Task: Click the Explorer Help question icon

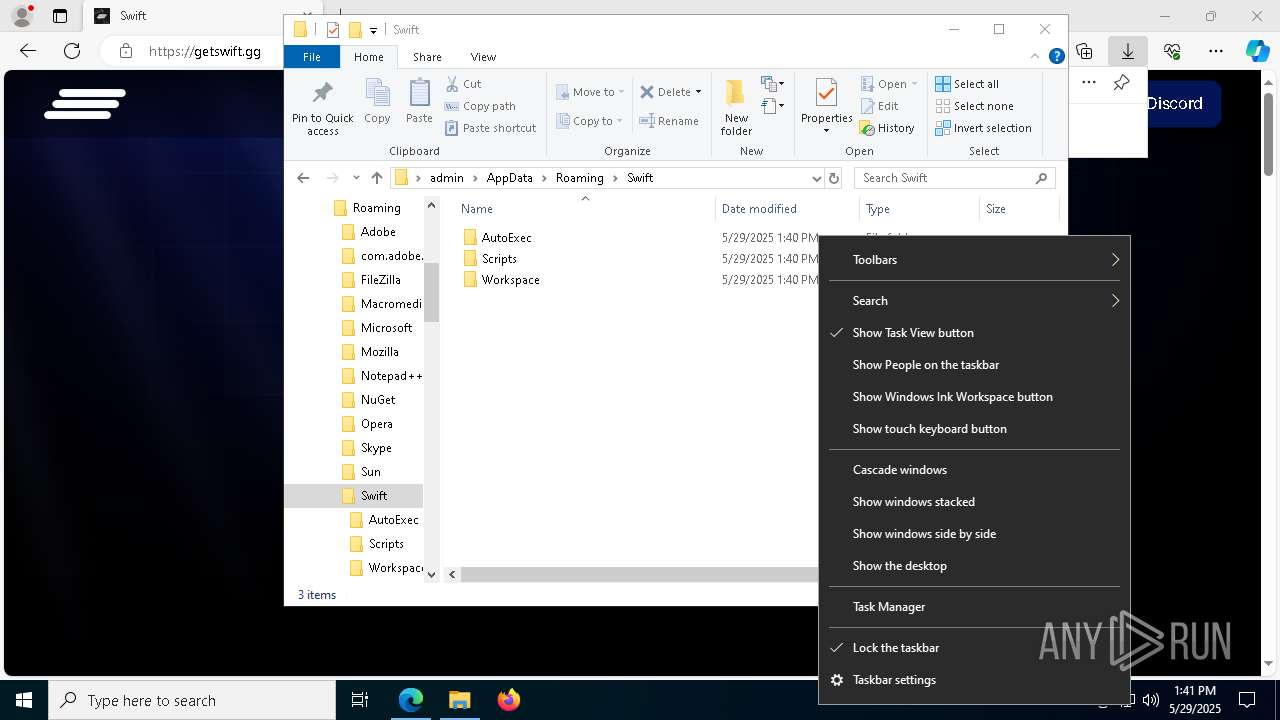Action: tap(1056, 57)
